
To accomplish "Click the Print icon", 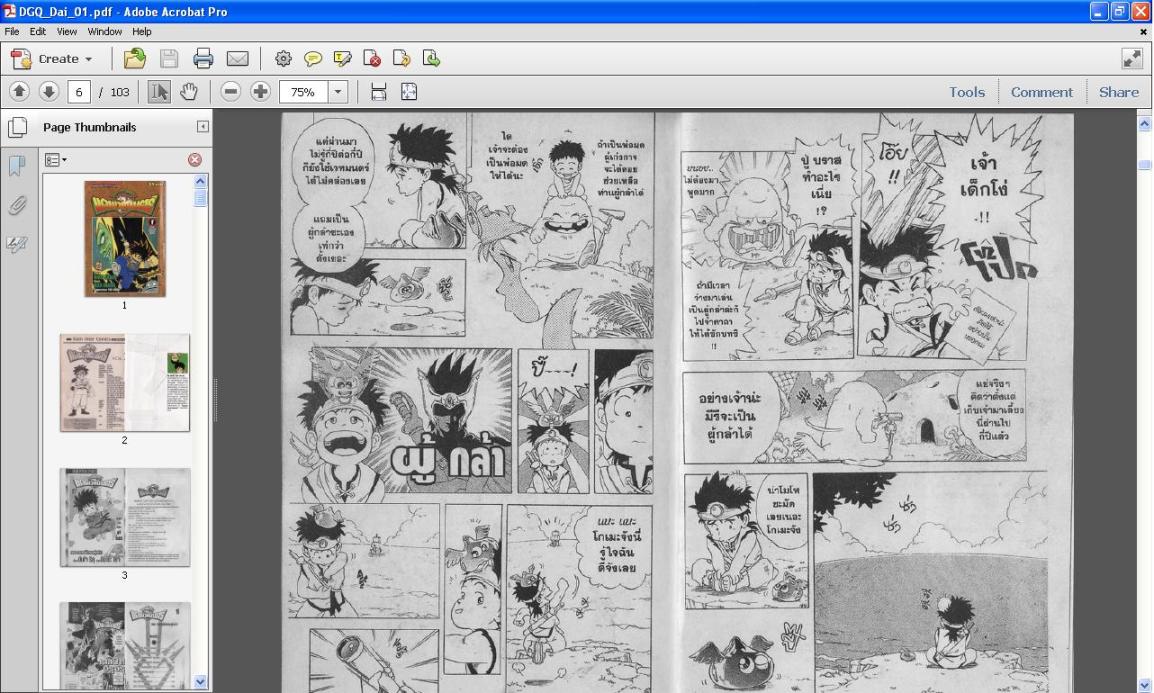I will tap(203, 59).
